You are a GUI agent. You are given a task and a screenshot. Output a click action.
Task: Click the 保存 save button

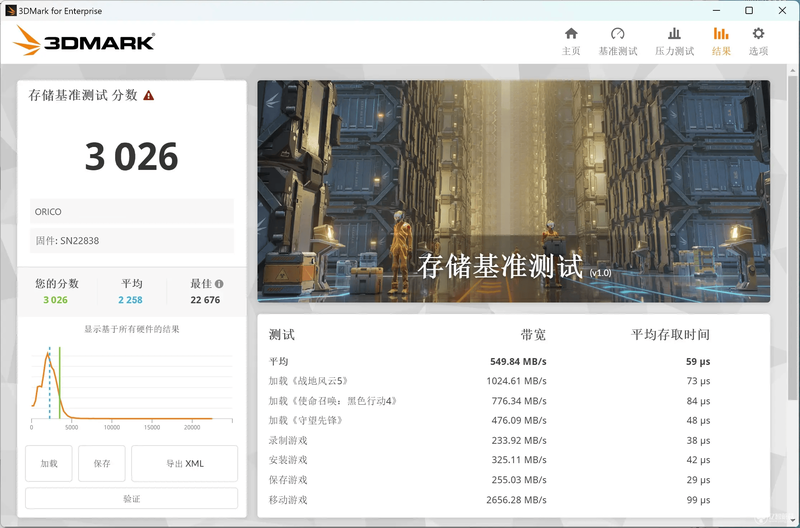click(102, 463)
